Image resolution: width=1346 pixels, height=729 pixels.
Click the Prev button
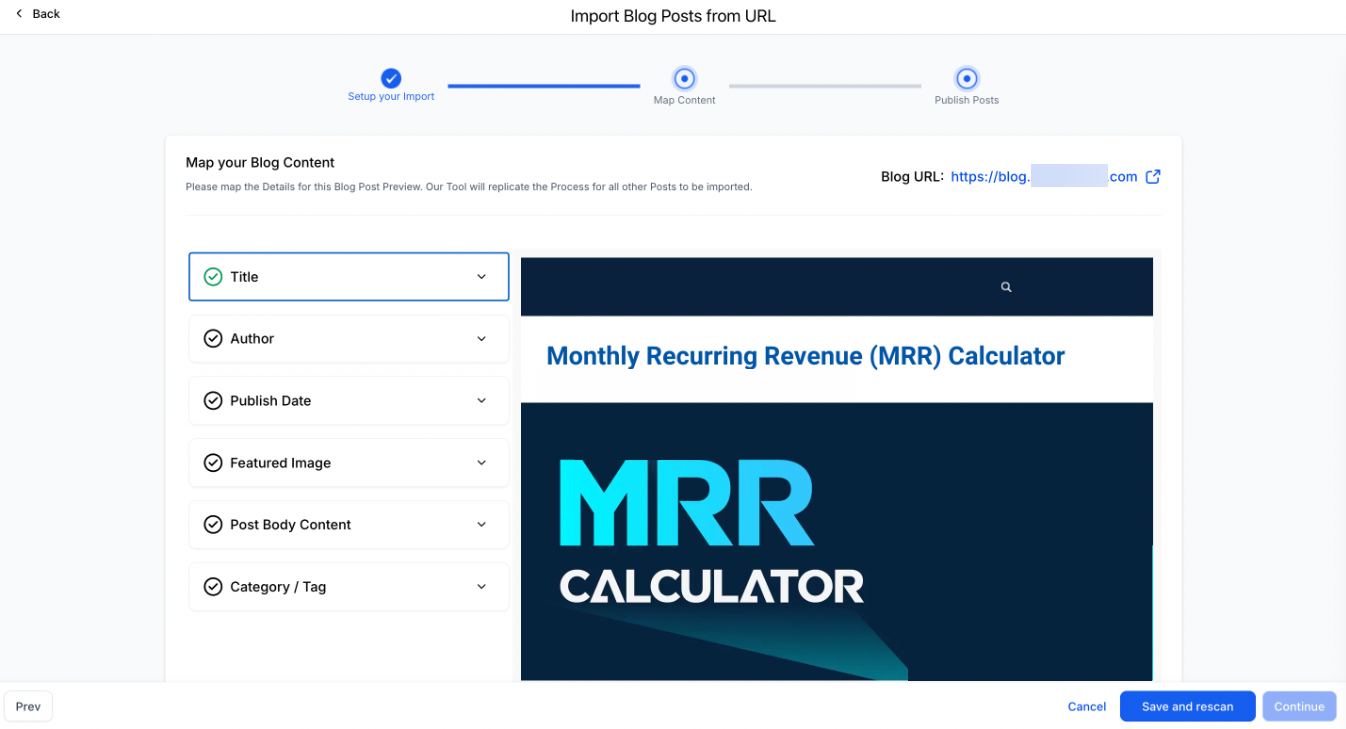[x=28, y=707]
